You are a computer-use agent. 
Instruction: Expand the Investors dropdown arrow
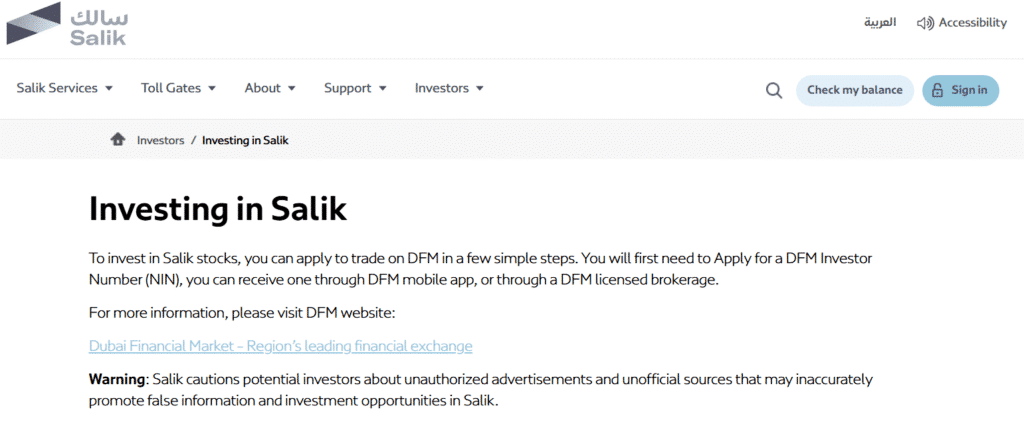pyautogui.click(x=480, y=88)
